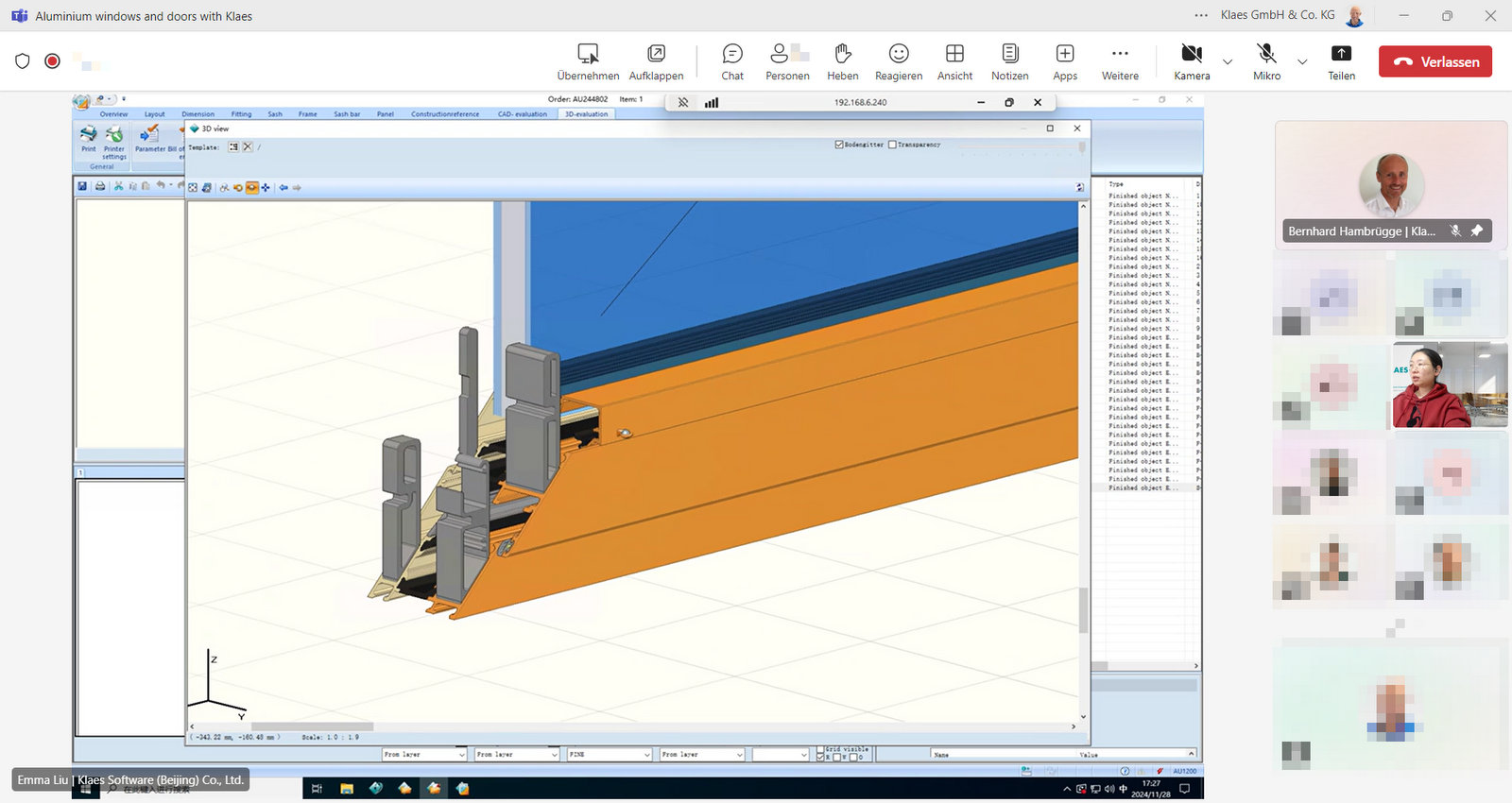Adjust the transparency slider handle
Screen dimensions: 1512x803
click(1082, 147)
